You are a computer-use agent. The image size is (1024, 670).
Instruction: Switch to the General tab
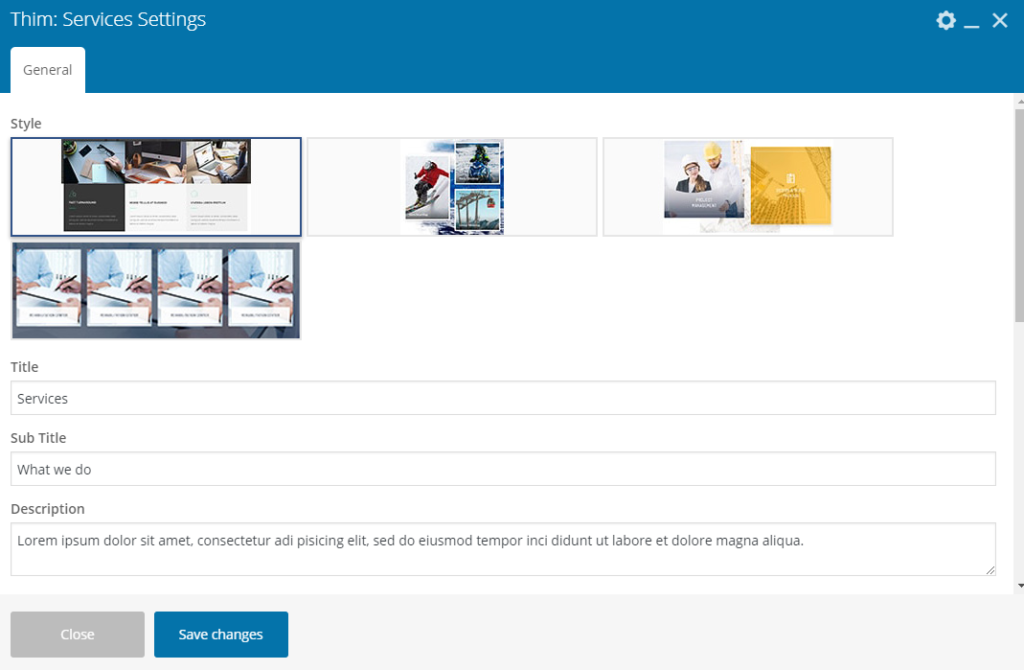[47, 69]
